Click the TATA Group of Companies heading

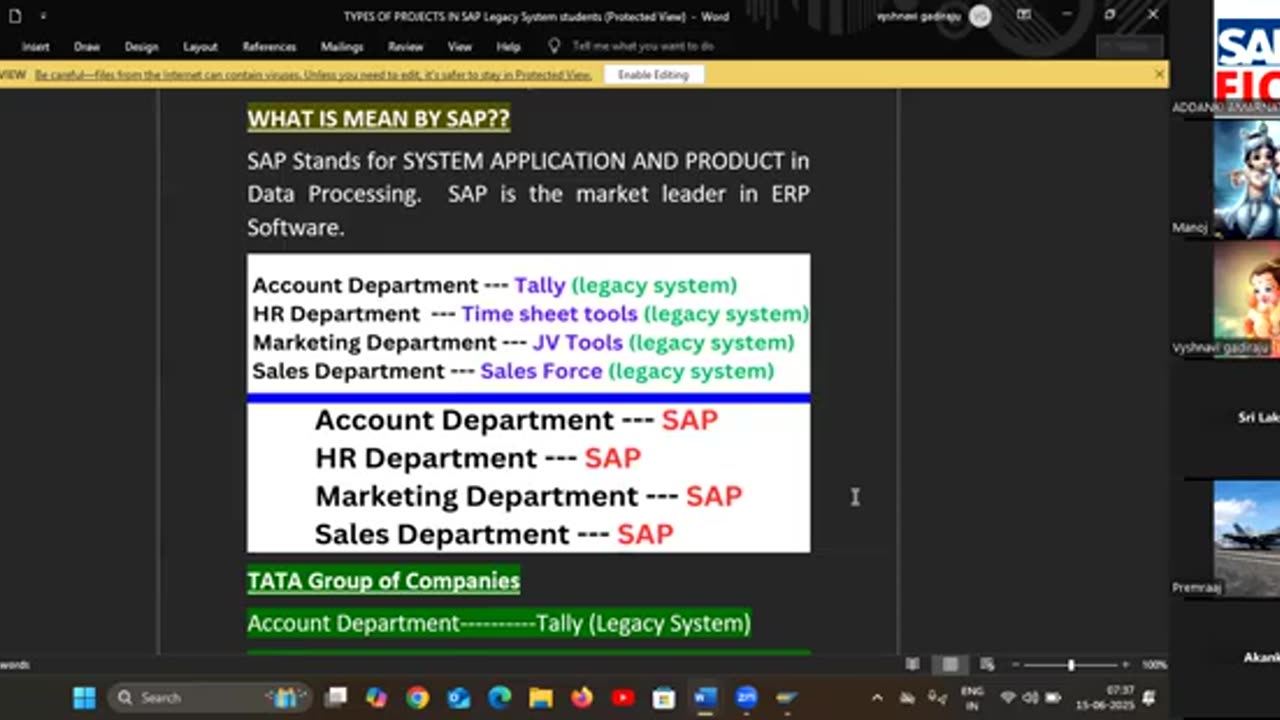(384, 581)
